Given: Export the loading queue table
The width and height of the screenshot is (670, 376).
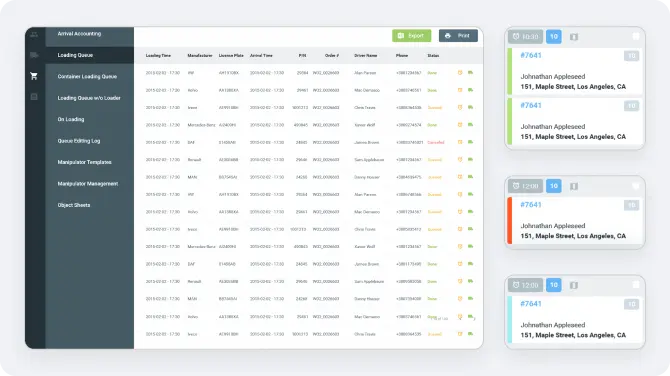Looking at the screenshot, I should point(411,35).
